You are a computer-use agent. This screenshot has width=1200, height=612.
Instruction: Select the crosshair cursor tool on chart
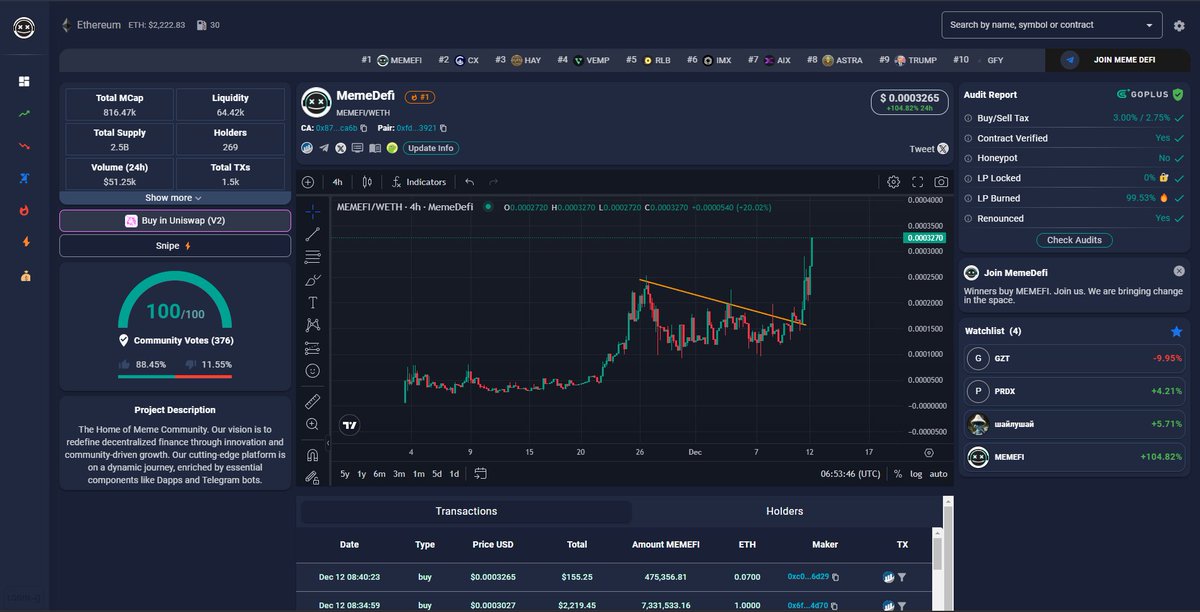[313, 212]
